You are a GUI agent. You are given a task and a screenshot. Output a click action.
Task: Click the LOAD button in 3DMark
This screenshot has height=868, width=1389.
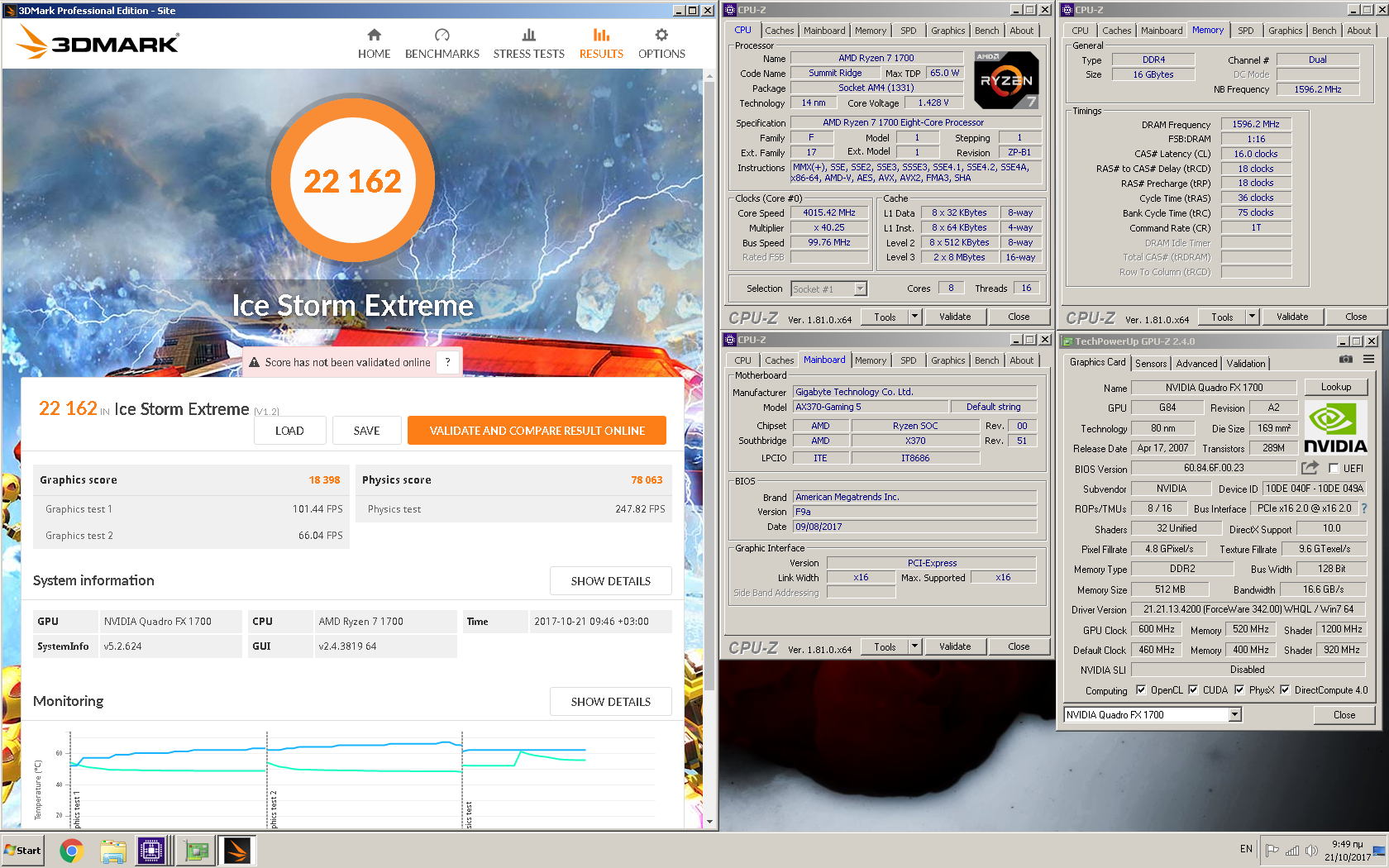coord(289,431)
